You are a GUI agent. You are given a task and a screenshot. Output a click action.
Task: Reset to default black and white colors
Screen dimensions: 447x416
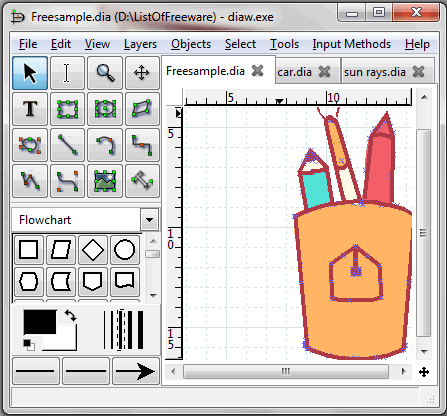click(29, 345)
